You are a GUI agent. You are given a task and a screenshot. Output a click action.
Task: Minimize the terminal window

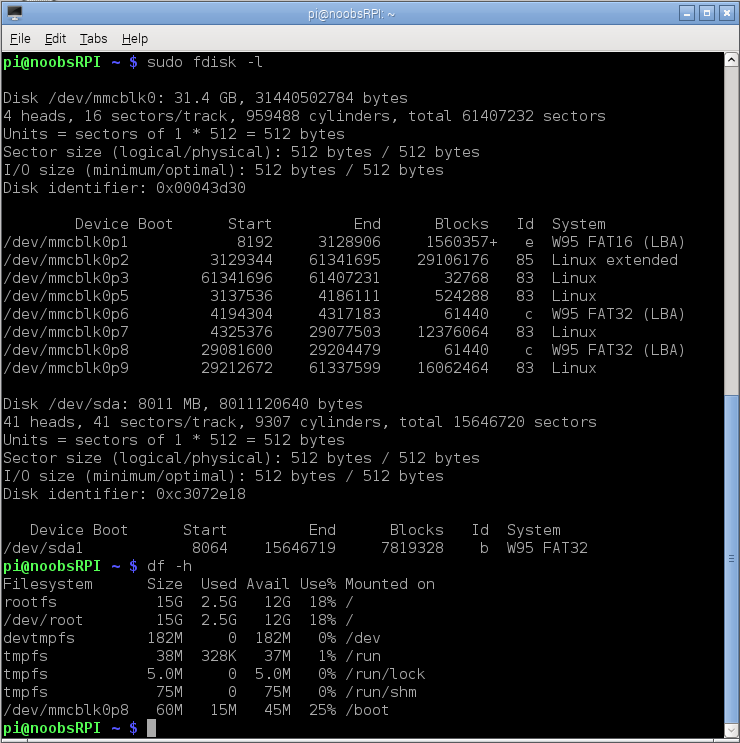(686, 13)
